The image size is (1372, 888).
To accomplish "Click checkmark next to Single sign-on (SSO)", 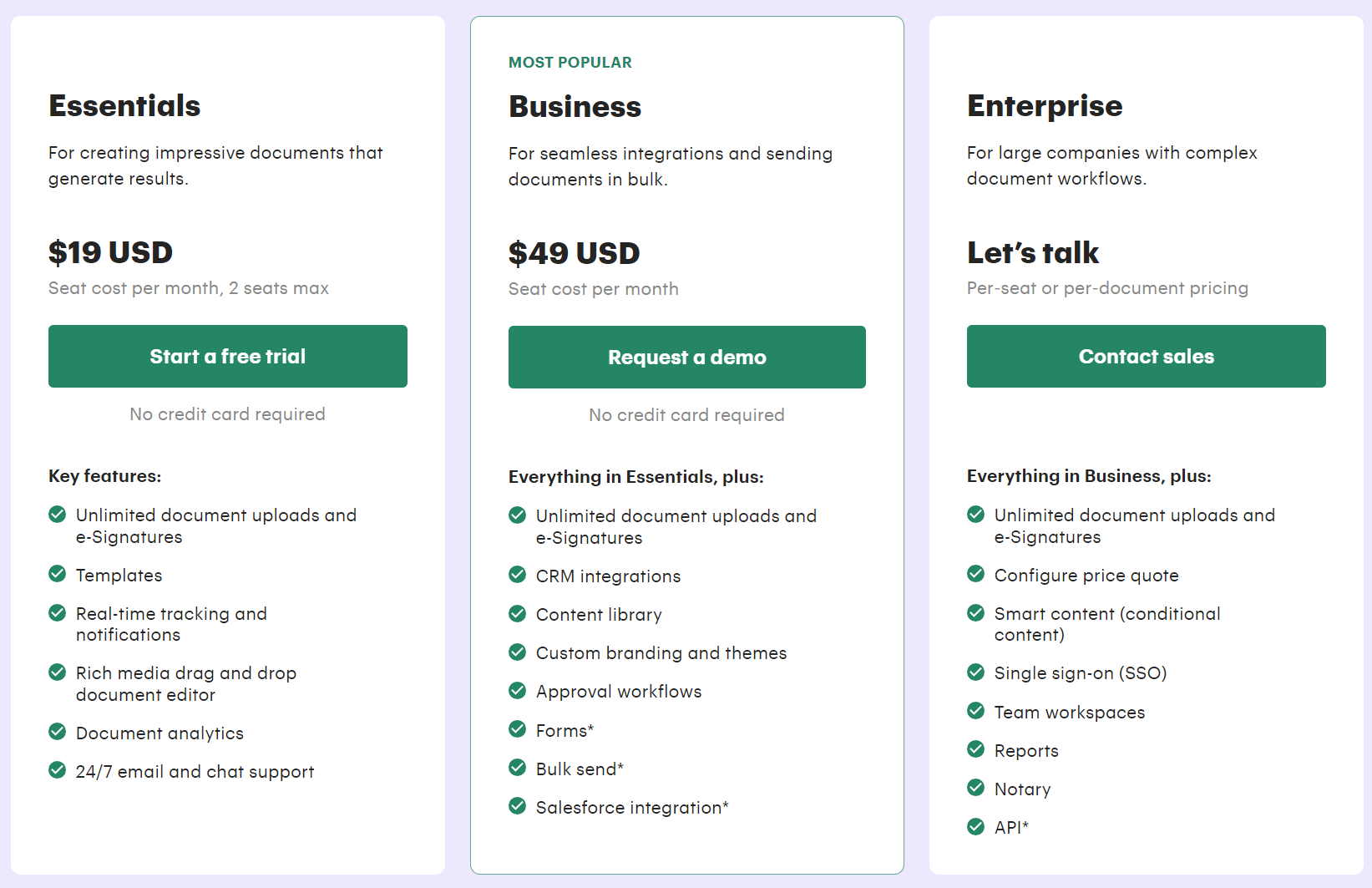I will (976, 672).
